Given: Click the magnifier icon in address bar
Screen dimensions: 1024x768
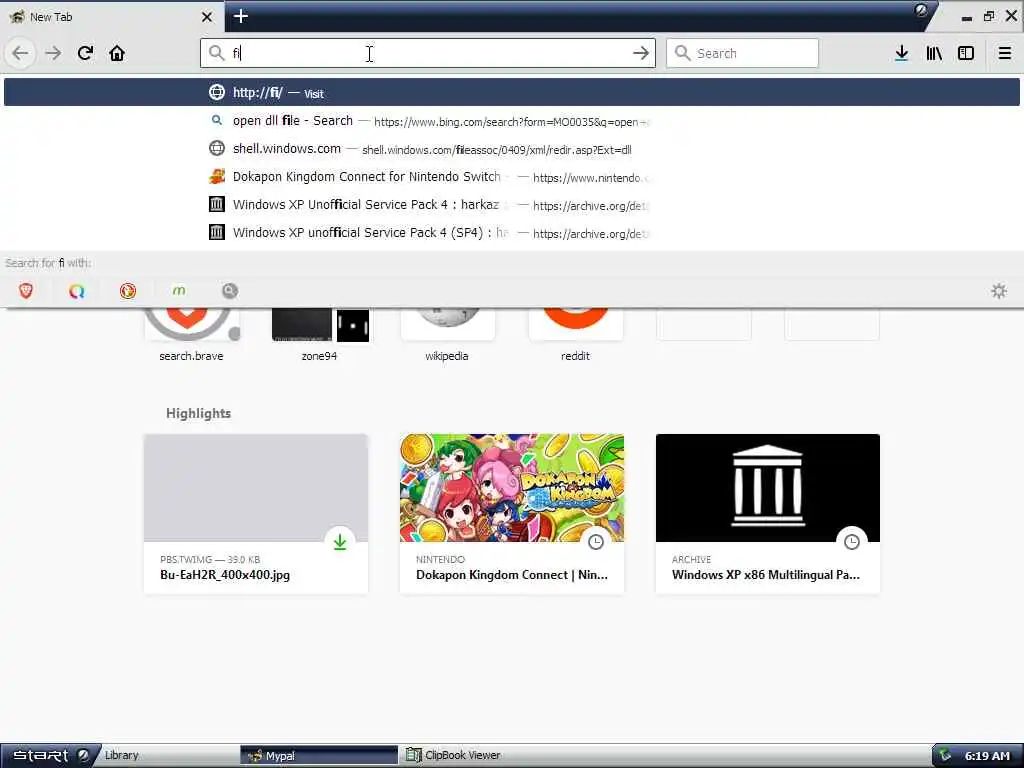Looking at the screenshot, I should (x=216, y=53).
